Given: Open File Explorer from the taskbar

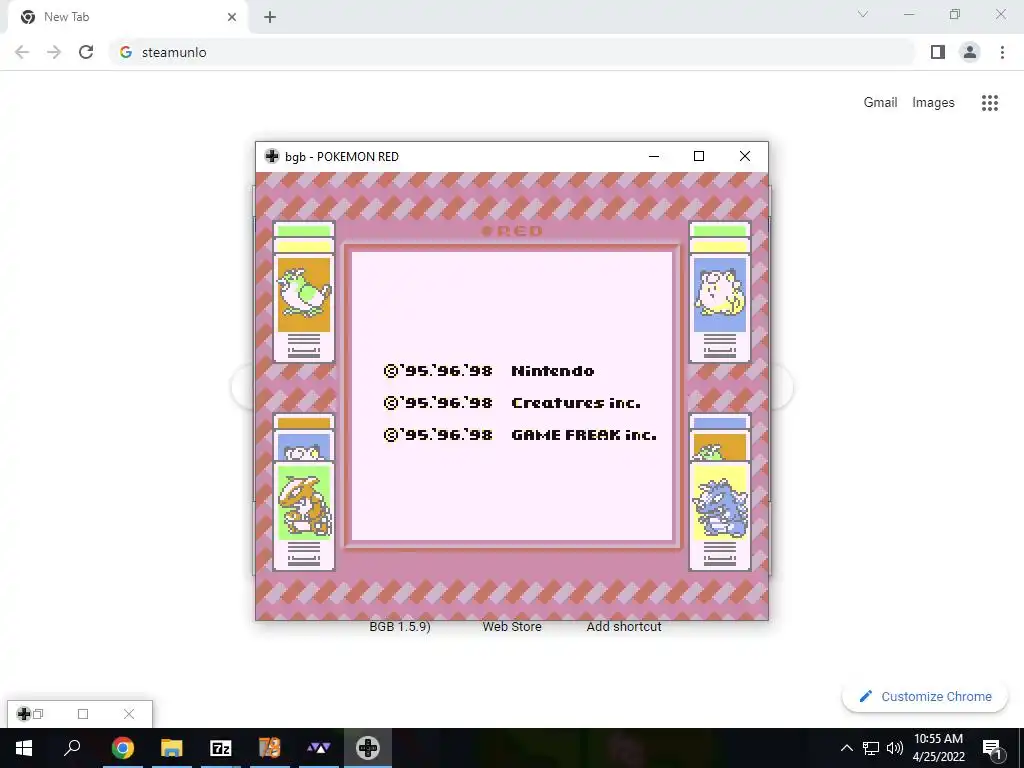Looking at the screenshot, I should coord(172,748).
